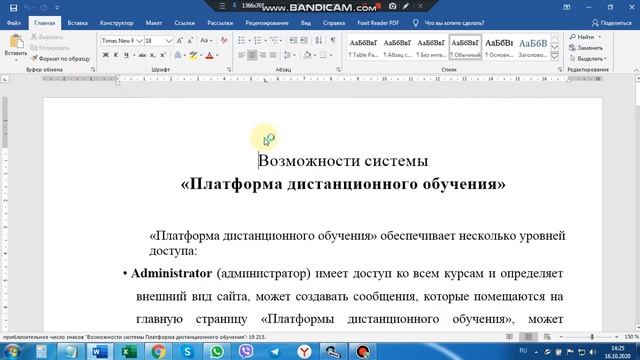This screenshot has width=640, height=360.
Task: Click the Cut (Вырезать) button
Action: [x=47, y=37]
